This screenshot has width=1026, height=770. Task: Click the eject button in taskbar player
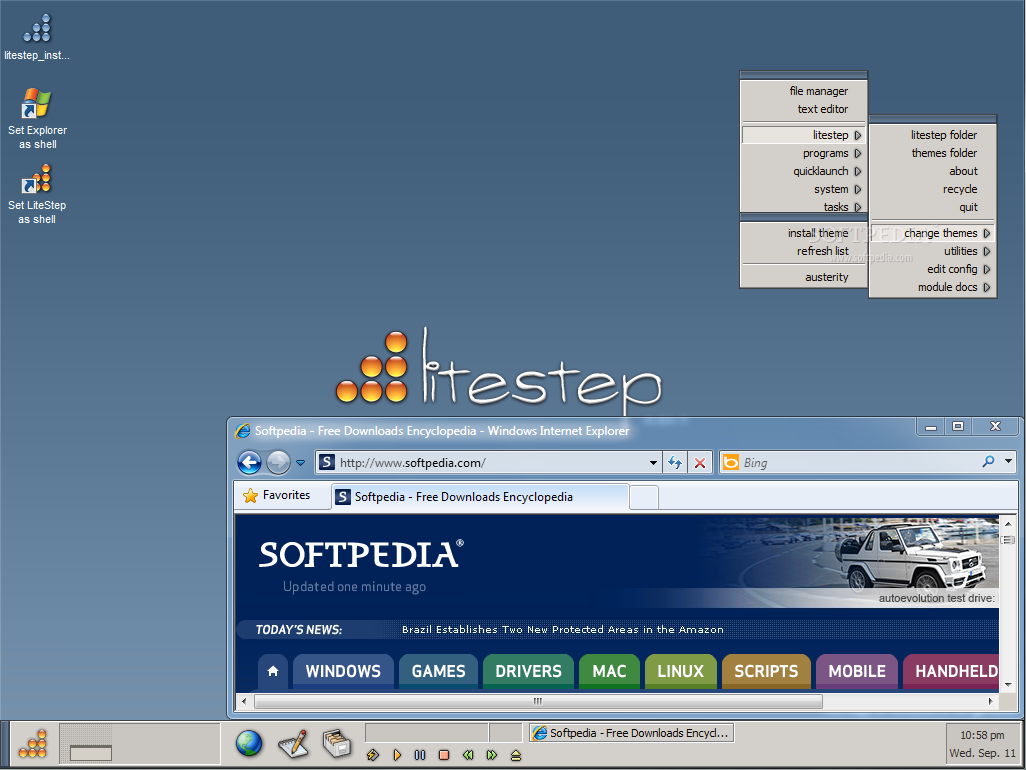(x=516, y=755)
